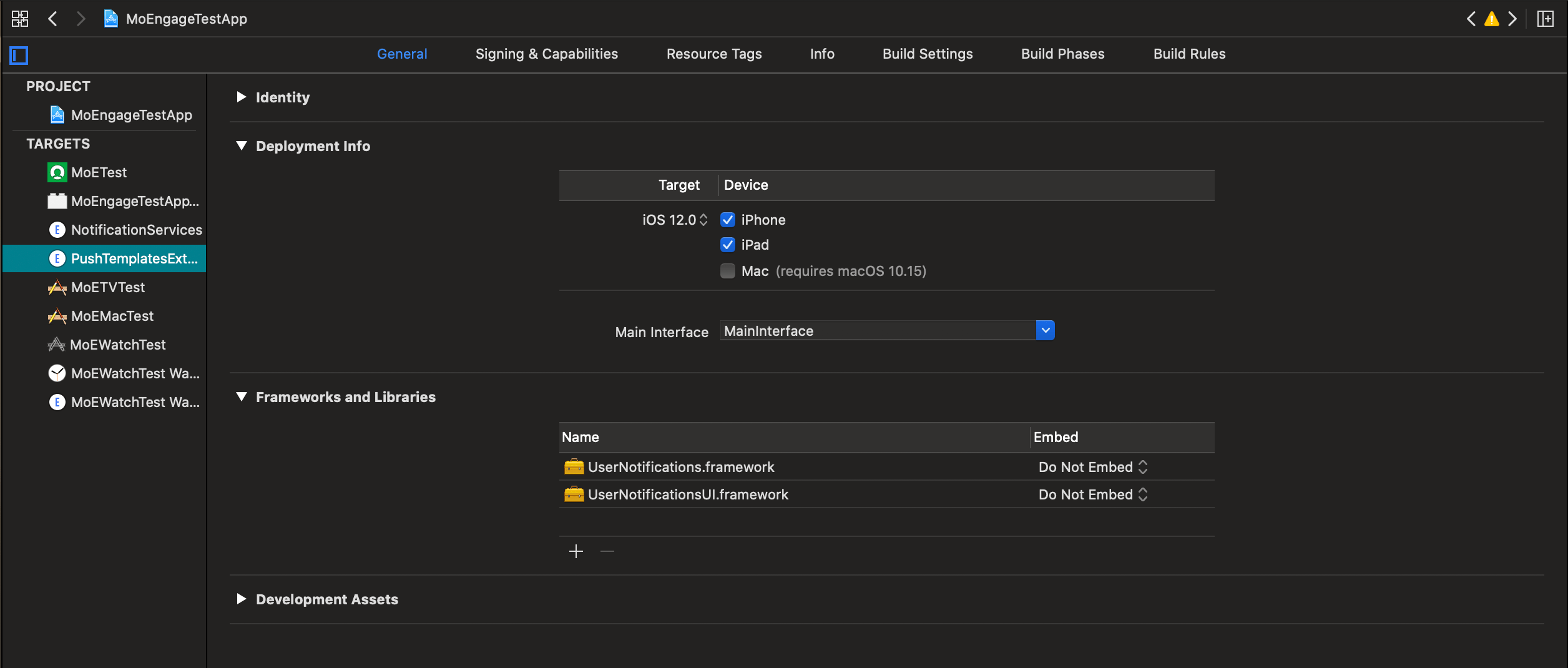
Task: Add a framework with the plus button
Action: [576, 551]
